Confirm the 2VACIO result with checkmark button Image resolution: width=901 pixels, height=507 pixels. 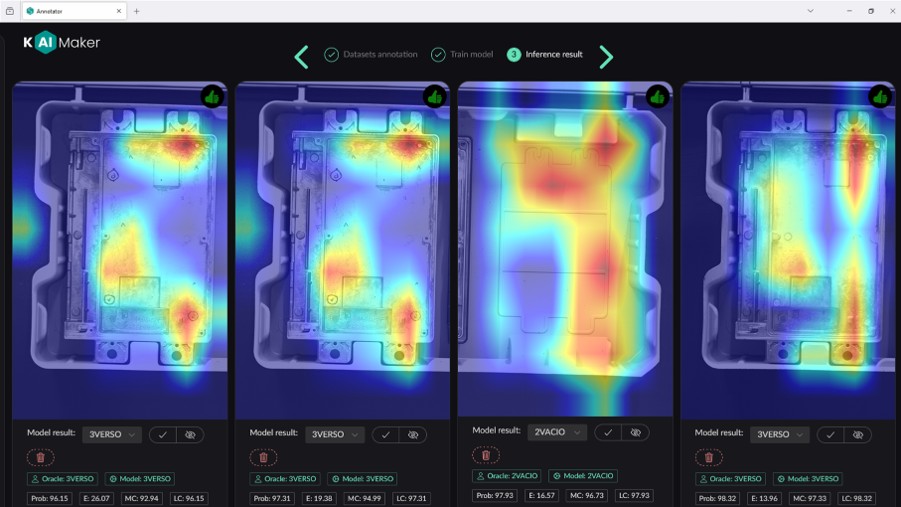pyautogui.click(x=607, y=433)
